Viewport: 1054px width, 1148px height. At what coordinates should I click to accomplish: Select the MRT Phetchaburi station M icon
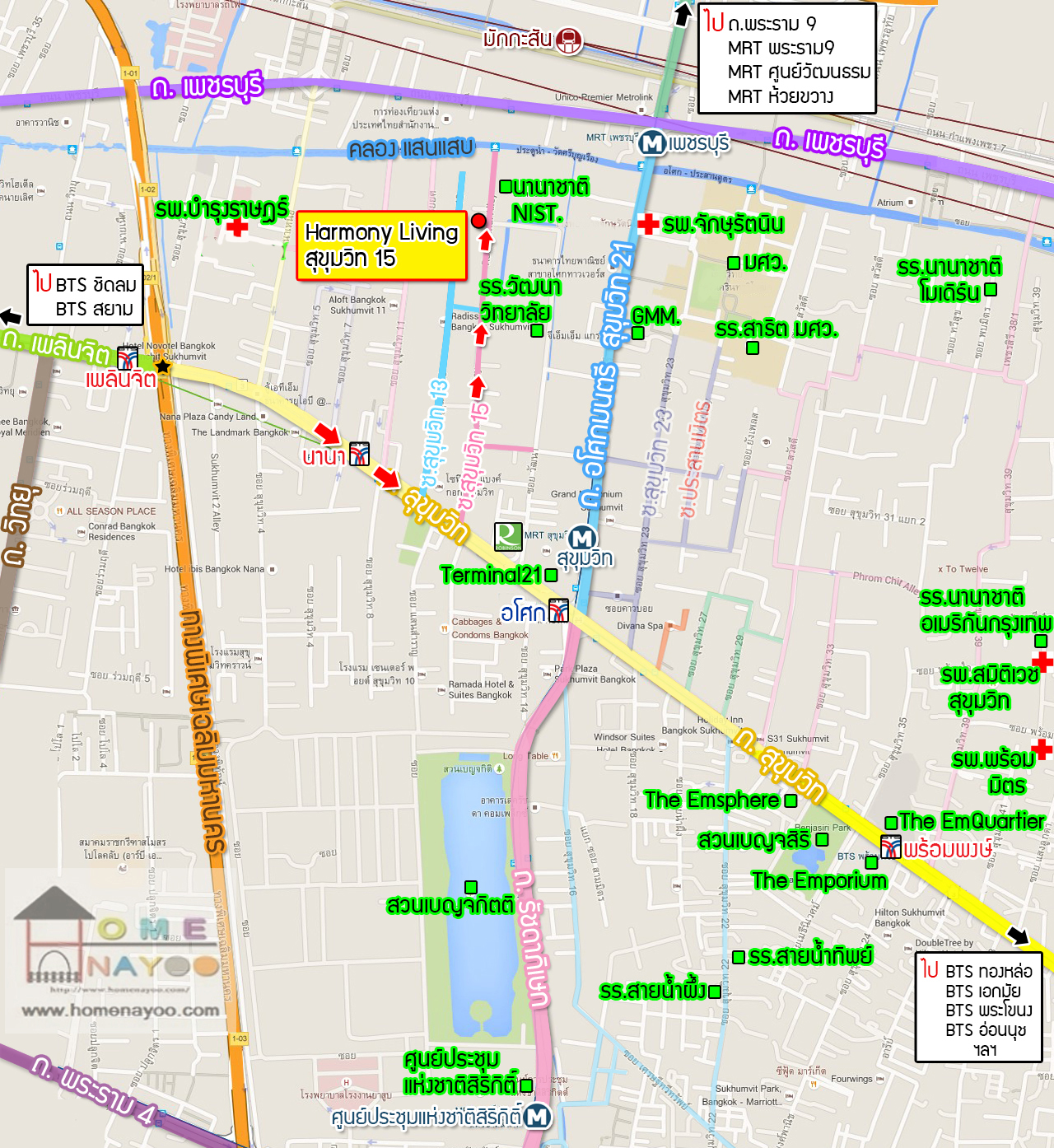652,143
